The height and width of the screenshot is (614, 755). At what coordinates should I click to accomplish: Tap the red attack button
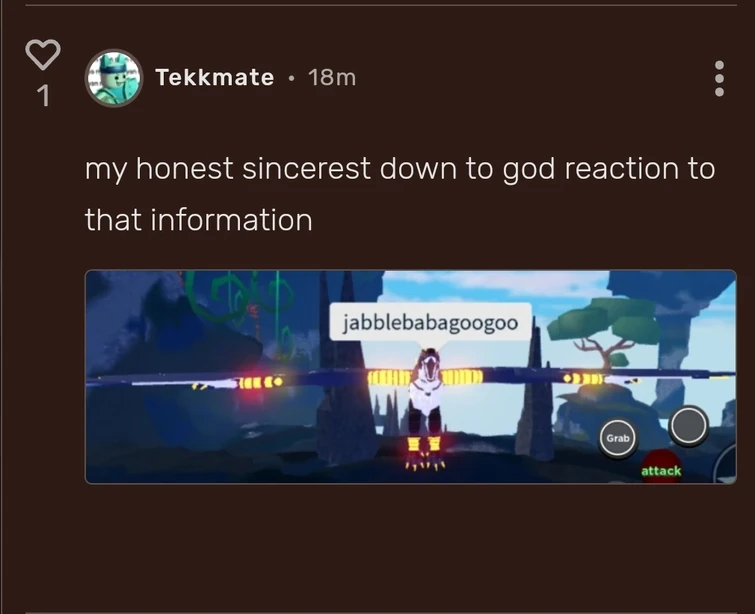(x=662, y=468)
